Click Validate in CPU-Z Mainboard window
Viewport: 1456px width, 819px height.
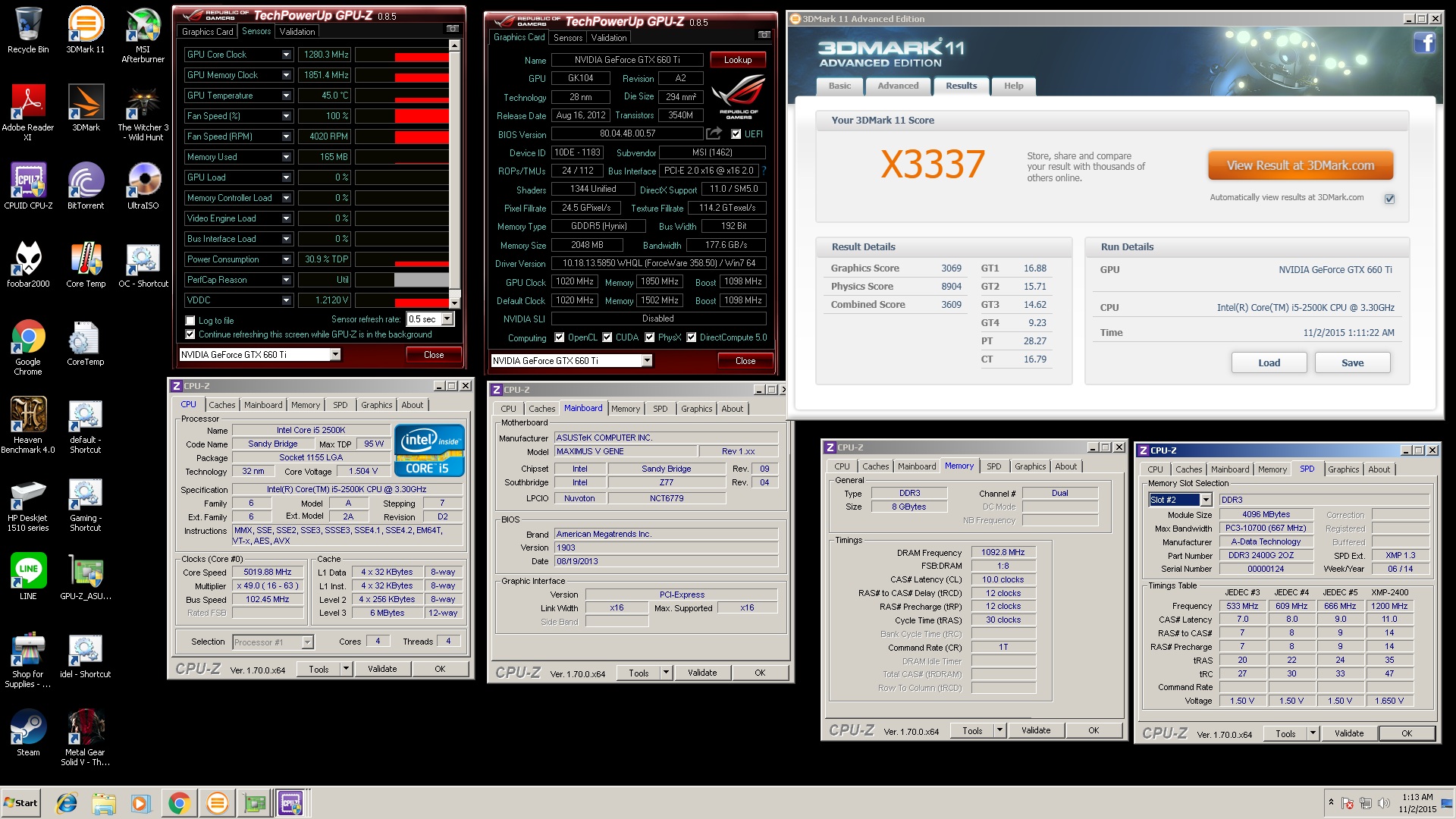coord(701,673)
